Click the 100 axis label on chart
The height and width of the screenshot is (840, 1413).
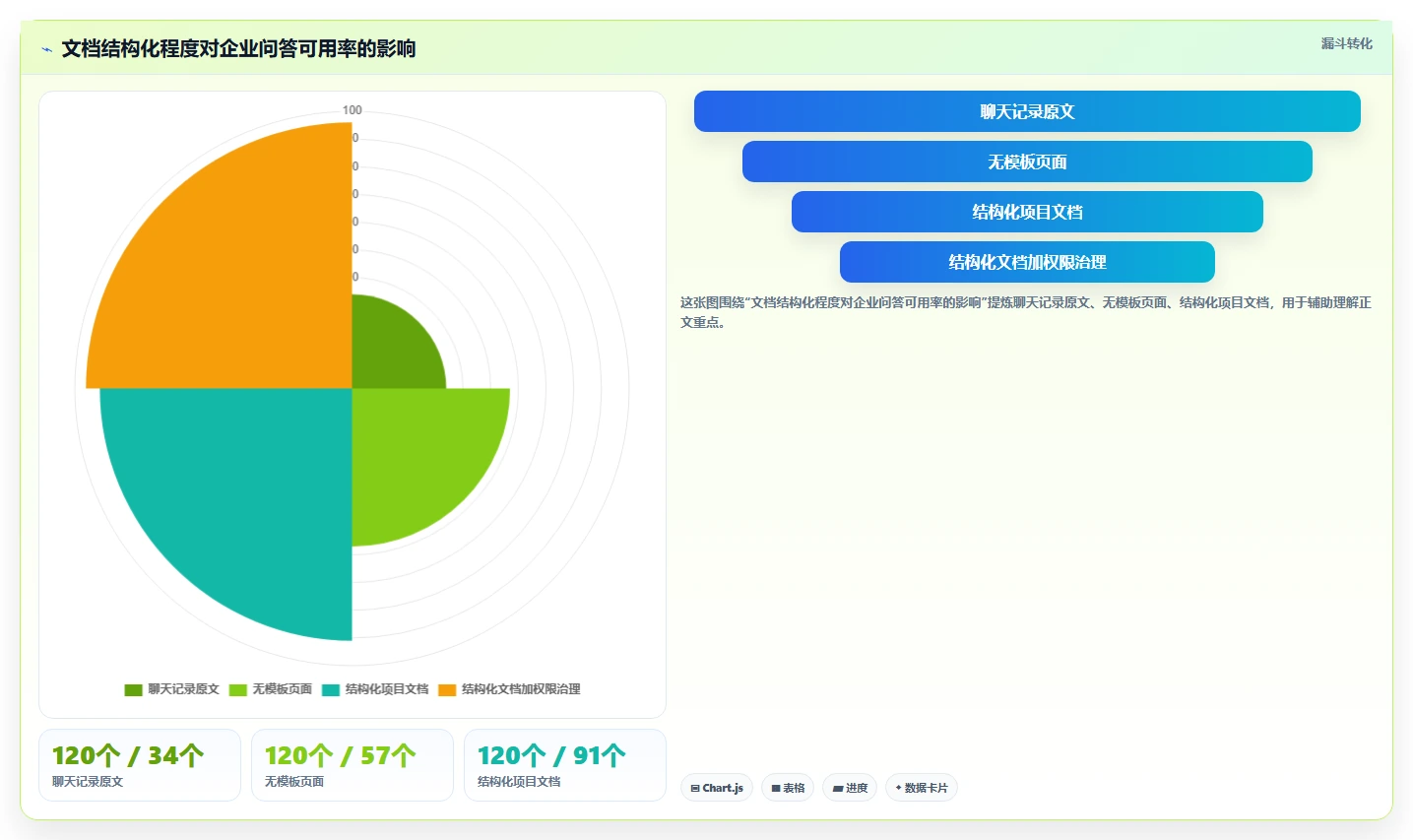(353, 110)
